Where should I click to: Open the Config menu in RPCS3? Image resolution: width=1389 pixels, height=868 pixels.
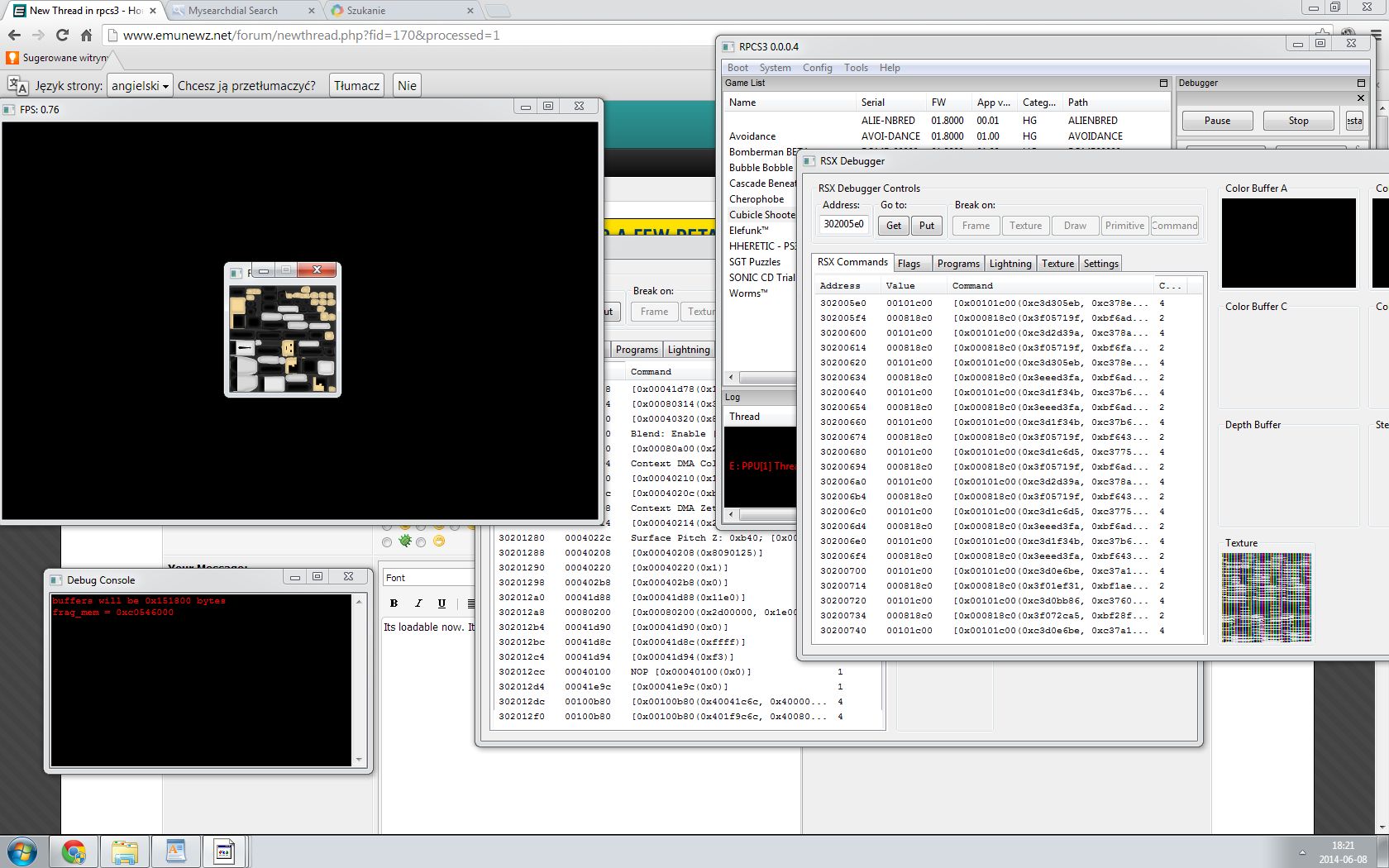pyautogui.click(x=817, y=68)
